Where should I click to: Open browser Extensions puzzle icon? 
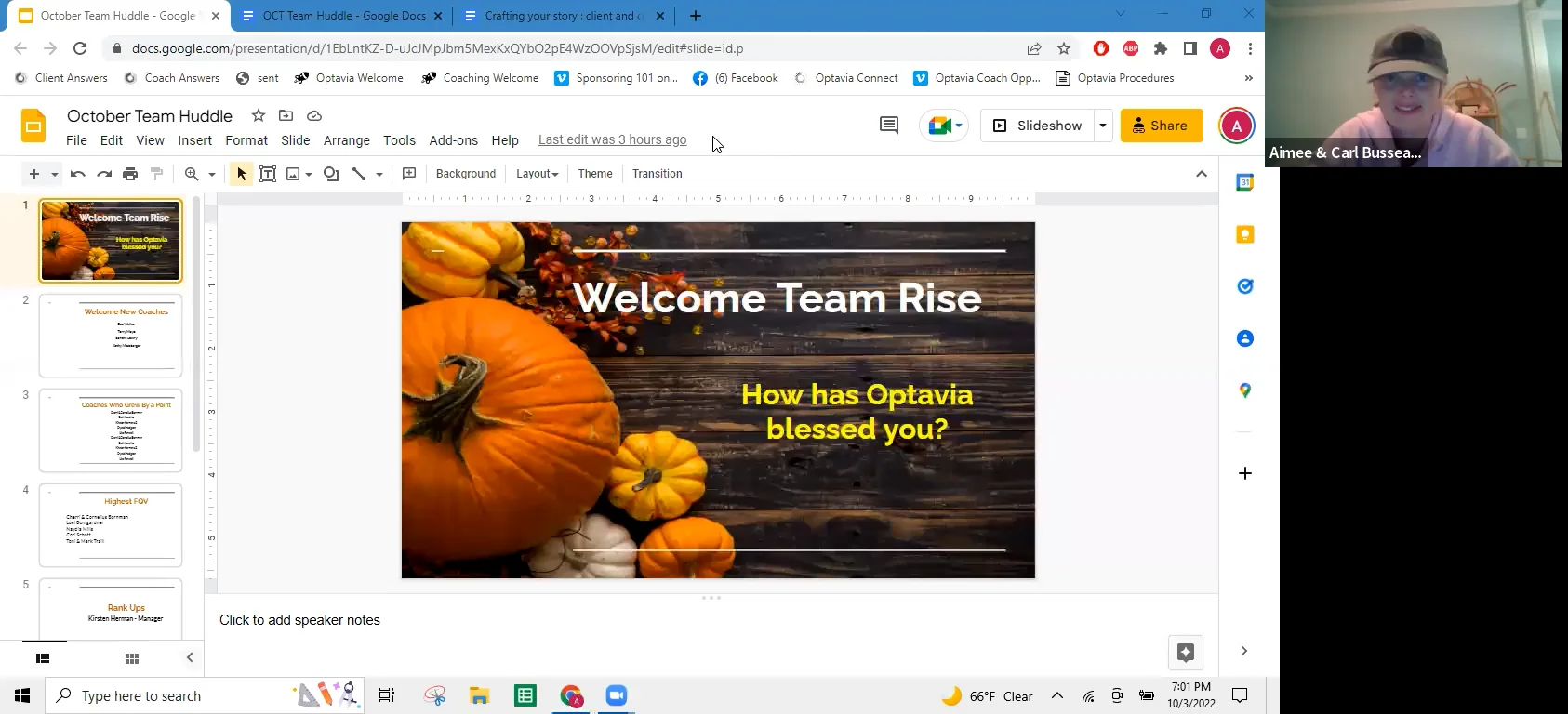click(1160, 48)
